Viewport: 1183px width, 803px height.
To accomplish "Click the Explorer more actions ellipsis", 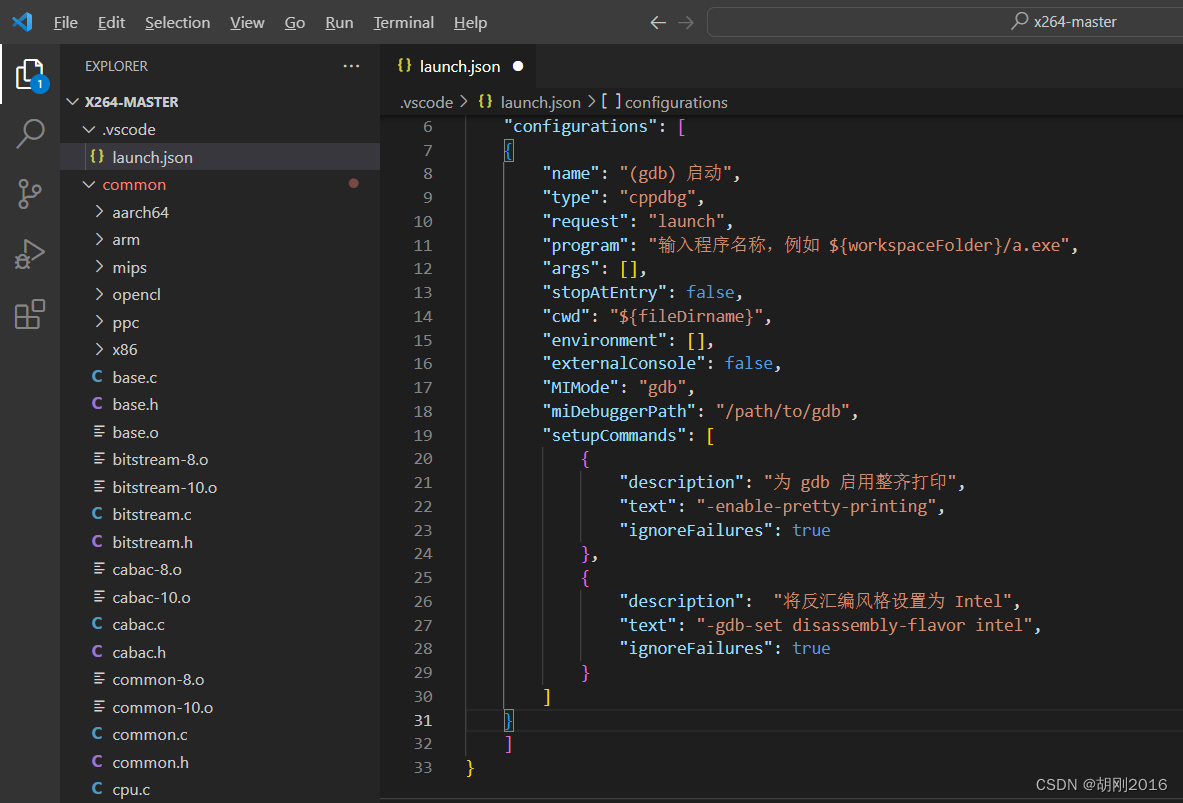I will (351, 66).
